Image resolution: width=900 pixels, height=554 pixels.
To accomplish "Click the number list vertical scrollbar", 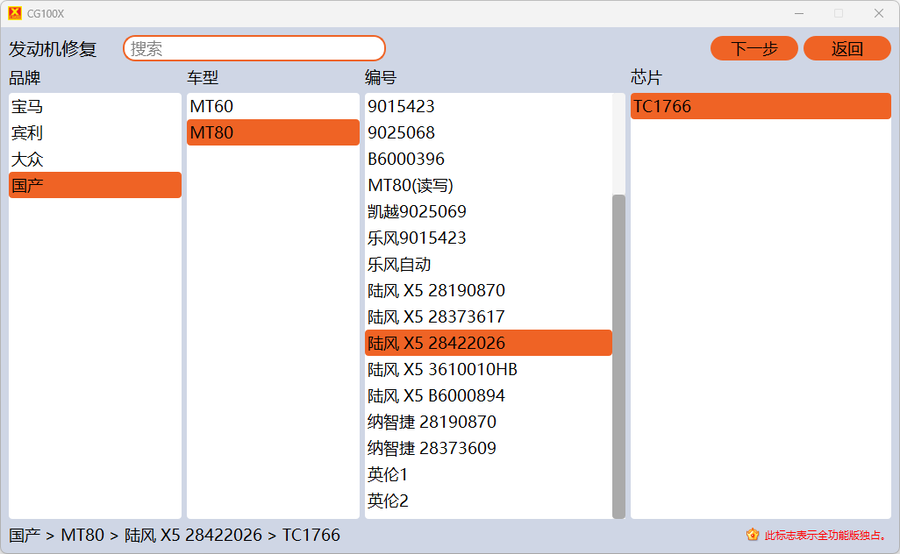I will pos(619,355).
